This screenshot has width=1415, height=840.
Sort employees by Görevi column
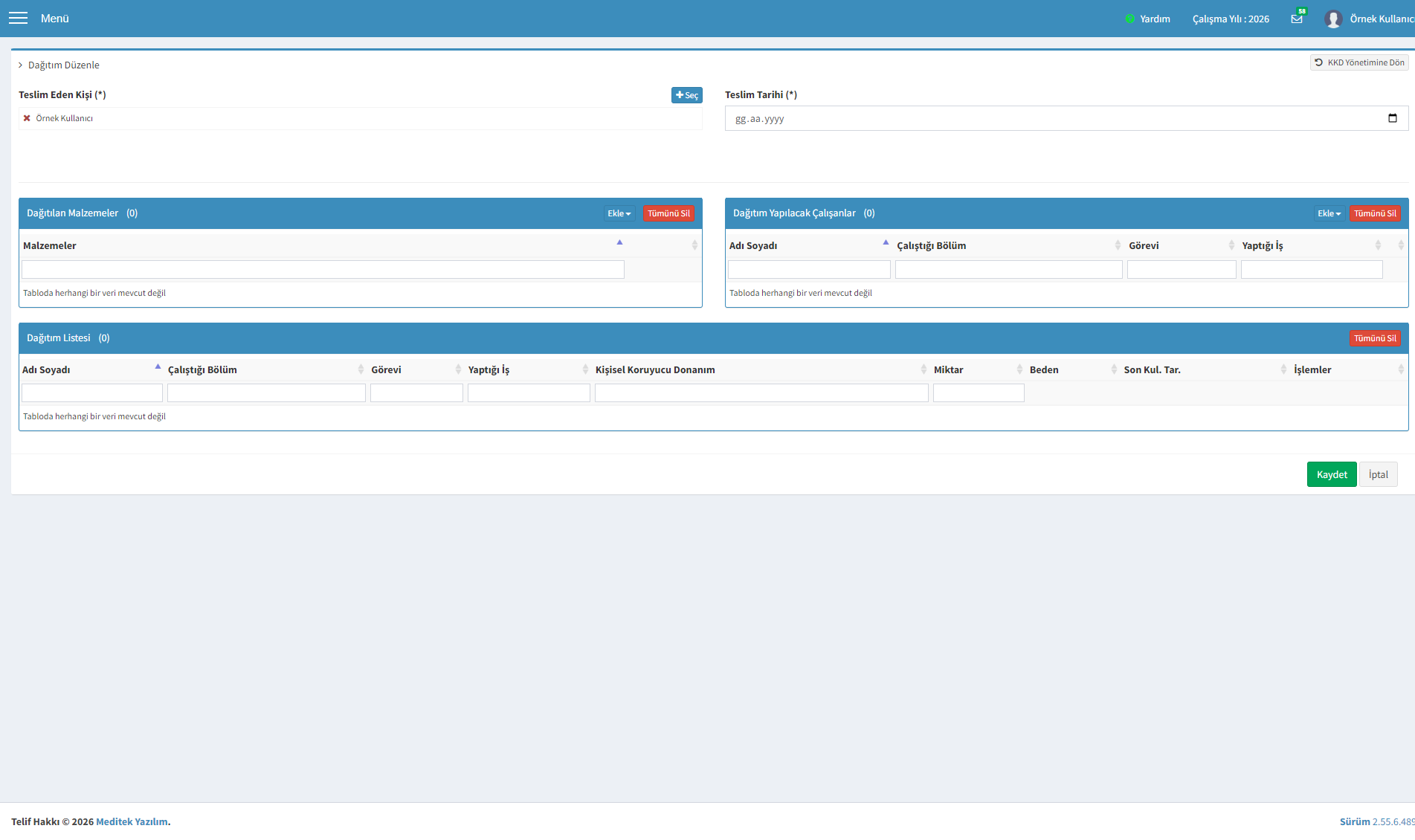[x=1182, y=245]
